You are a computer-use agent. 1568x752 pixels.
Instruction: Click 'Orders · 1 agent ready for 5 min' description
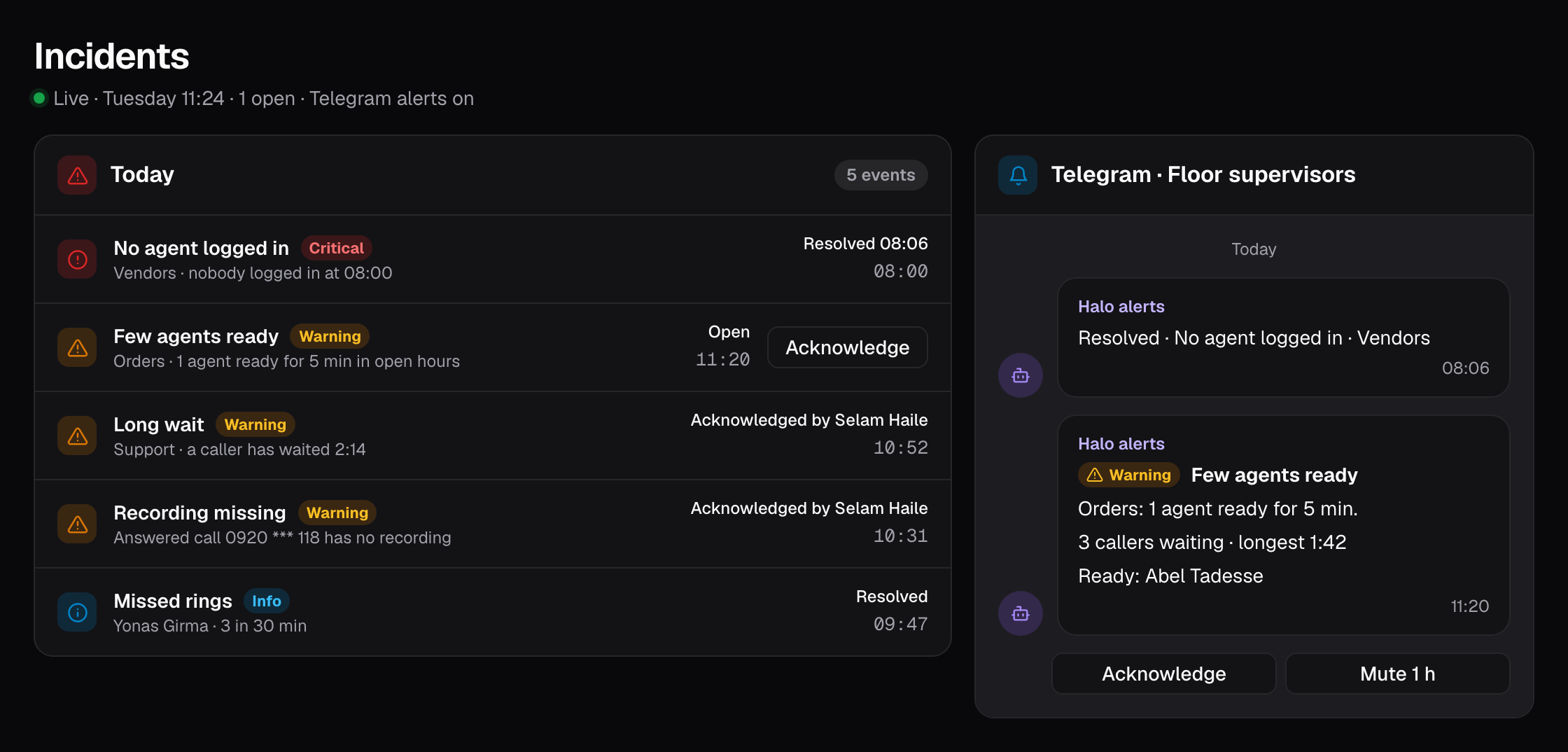(286, 361)
